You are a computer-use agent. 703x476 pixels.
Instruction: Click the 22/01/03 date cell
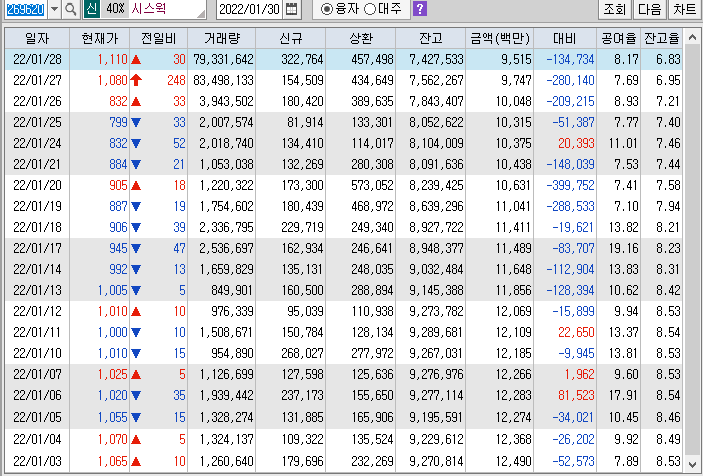(x=37, y=461)
